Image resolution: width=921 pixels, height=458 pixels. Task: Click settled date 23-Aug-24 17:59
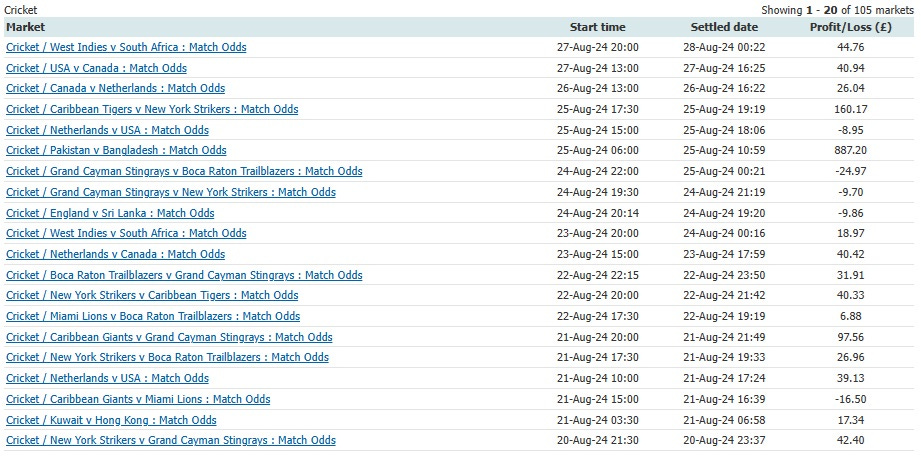[x=724, y=254]
